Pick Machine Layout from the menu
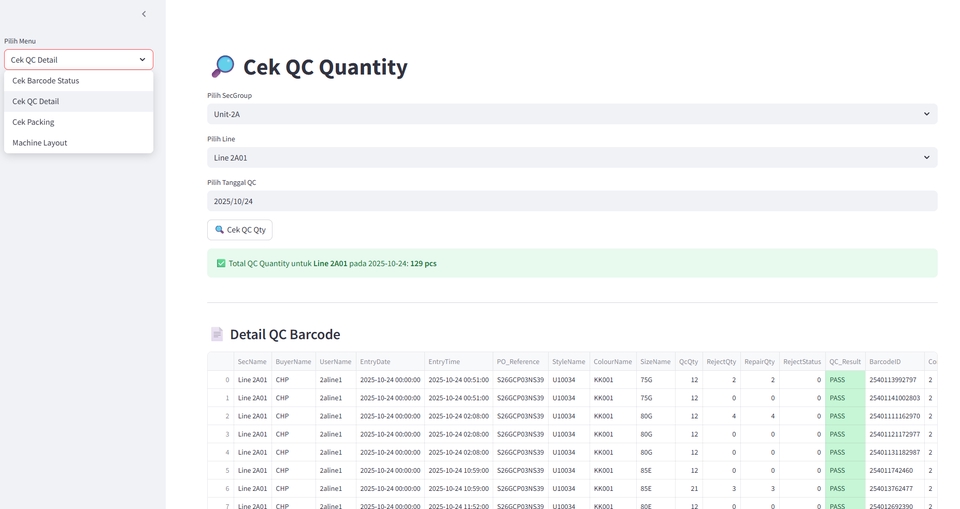Image resolution: width=960 pixels, height=509 pixels. 40,143
